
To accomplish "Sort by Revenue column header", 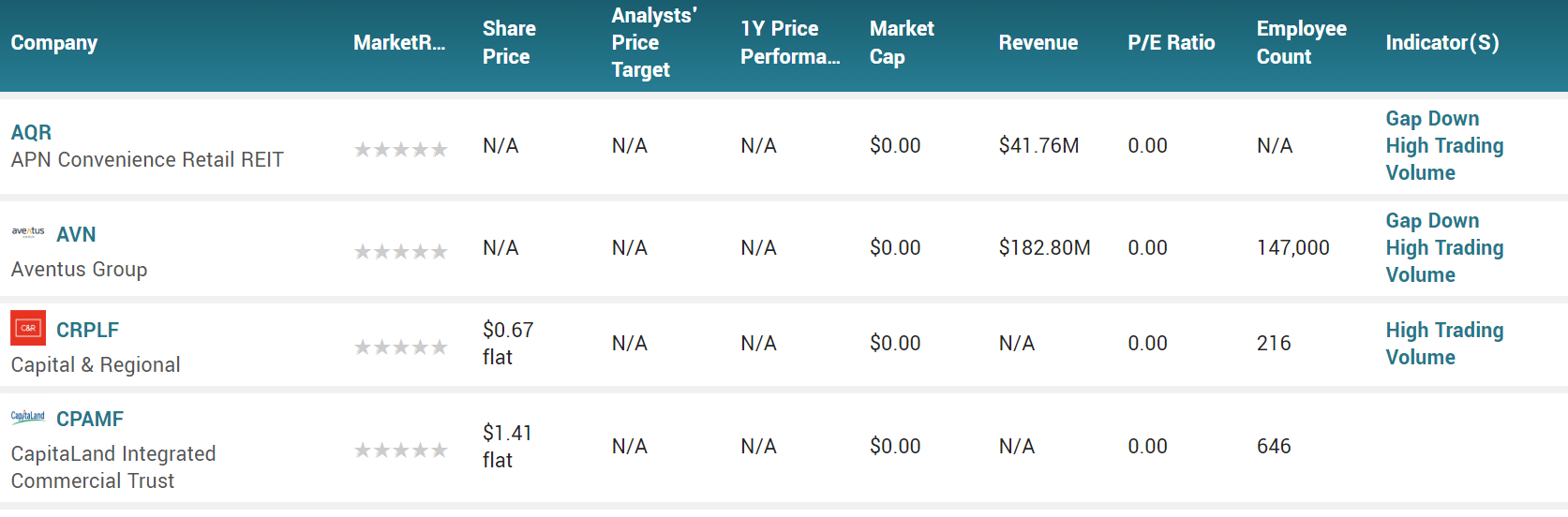I will [x=1038, y=43].
